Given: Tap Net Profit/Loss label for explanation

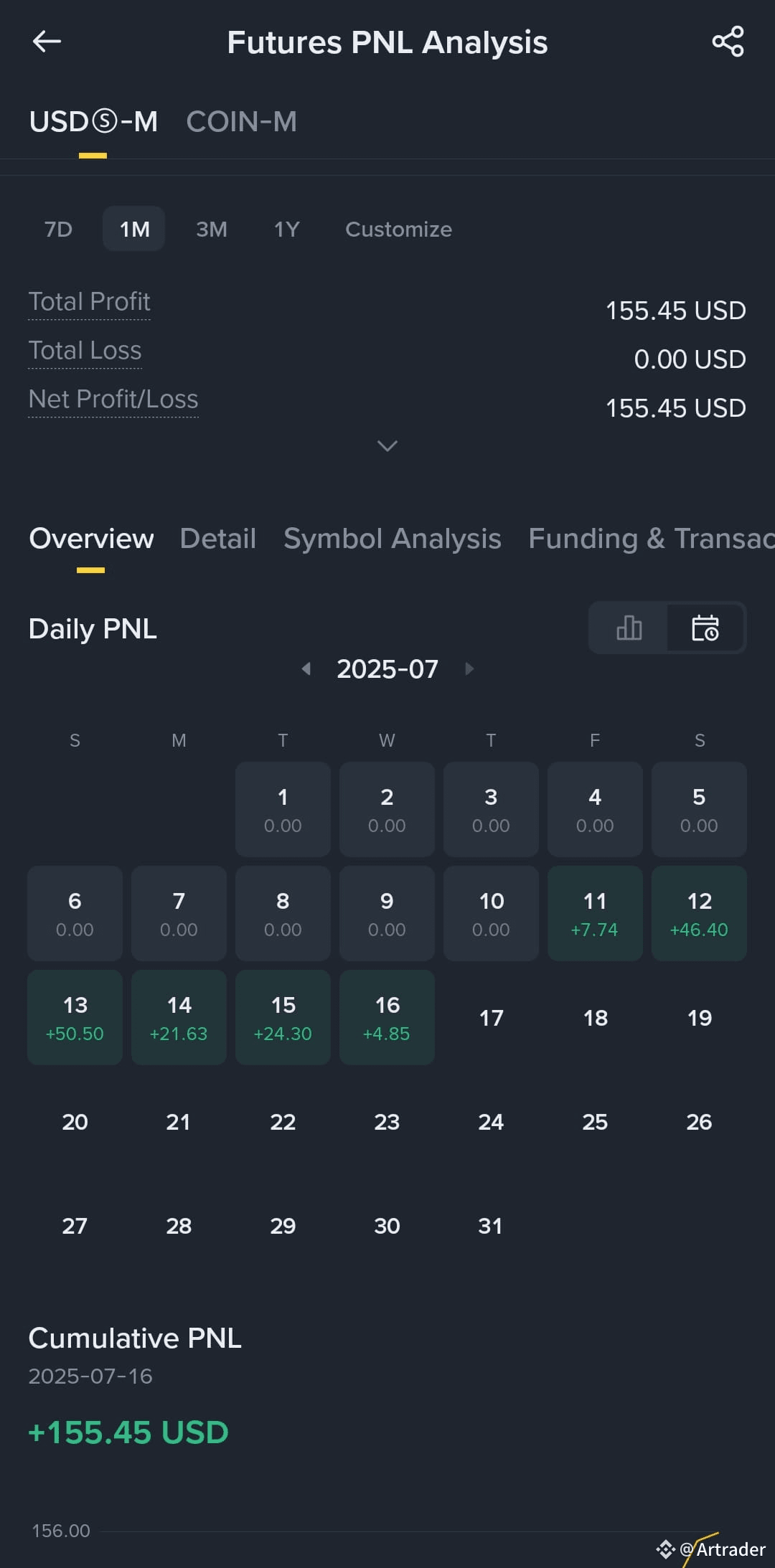Looking at the screenshot, I should (x=113, y=400).
